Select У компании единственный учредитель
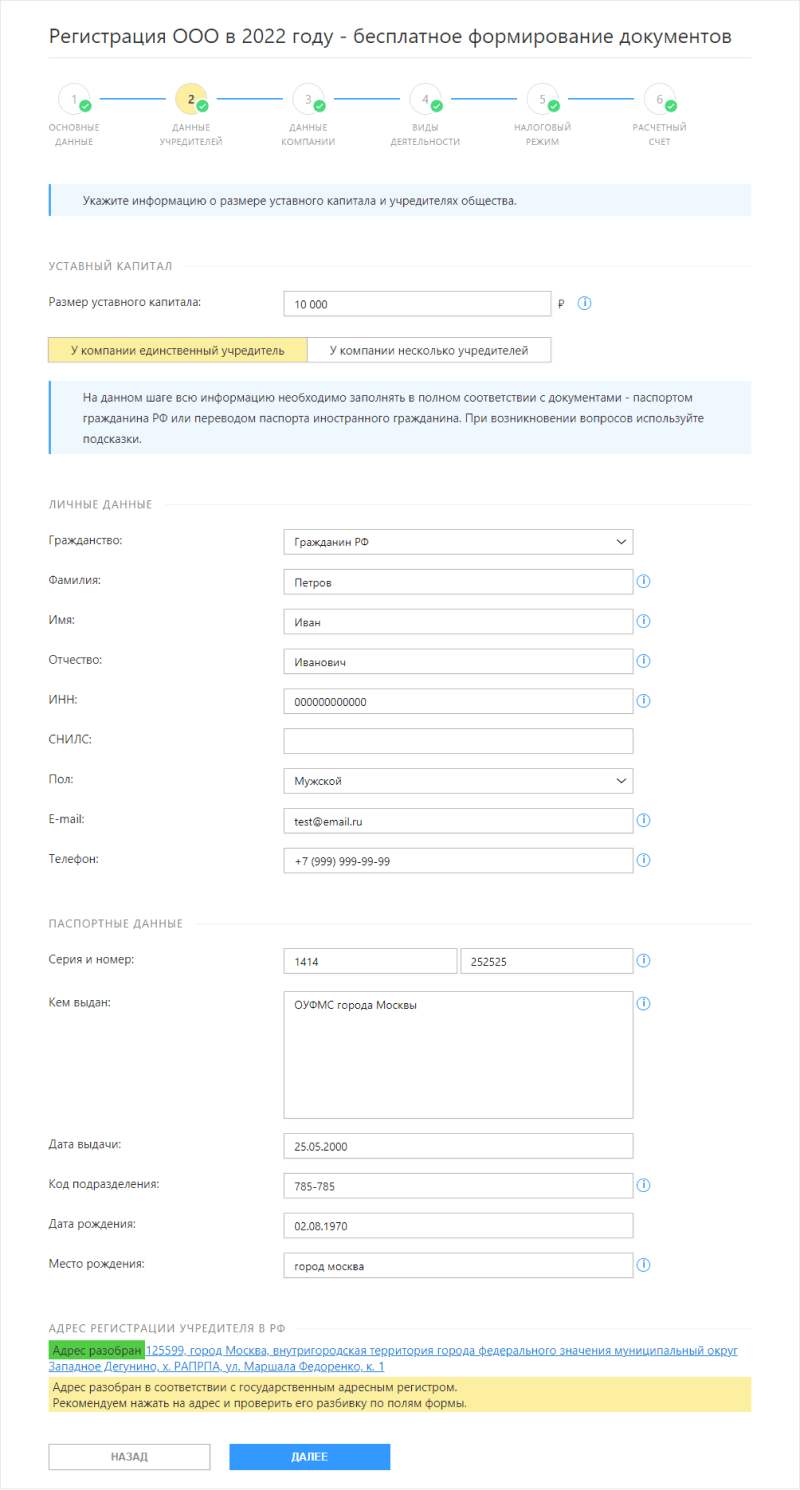The image size is (800, 1490). point(177,350)
